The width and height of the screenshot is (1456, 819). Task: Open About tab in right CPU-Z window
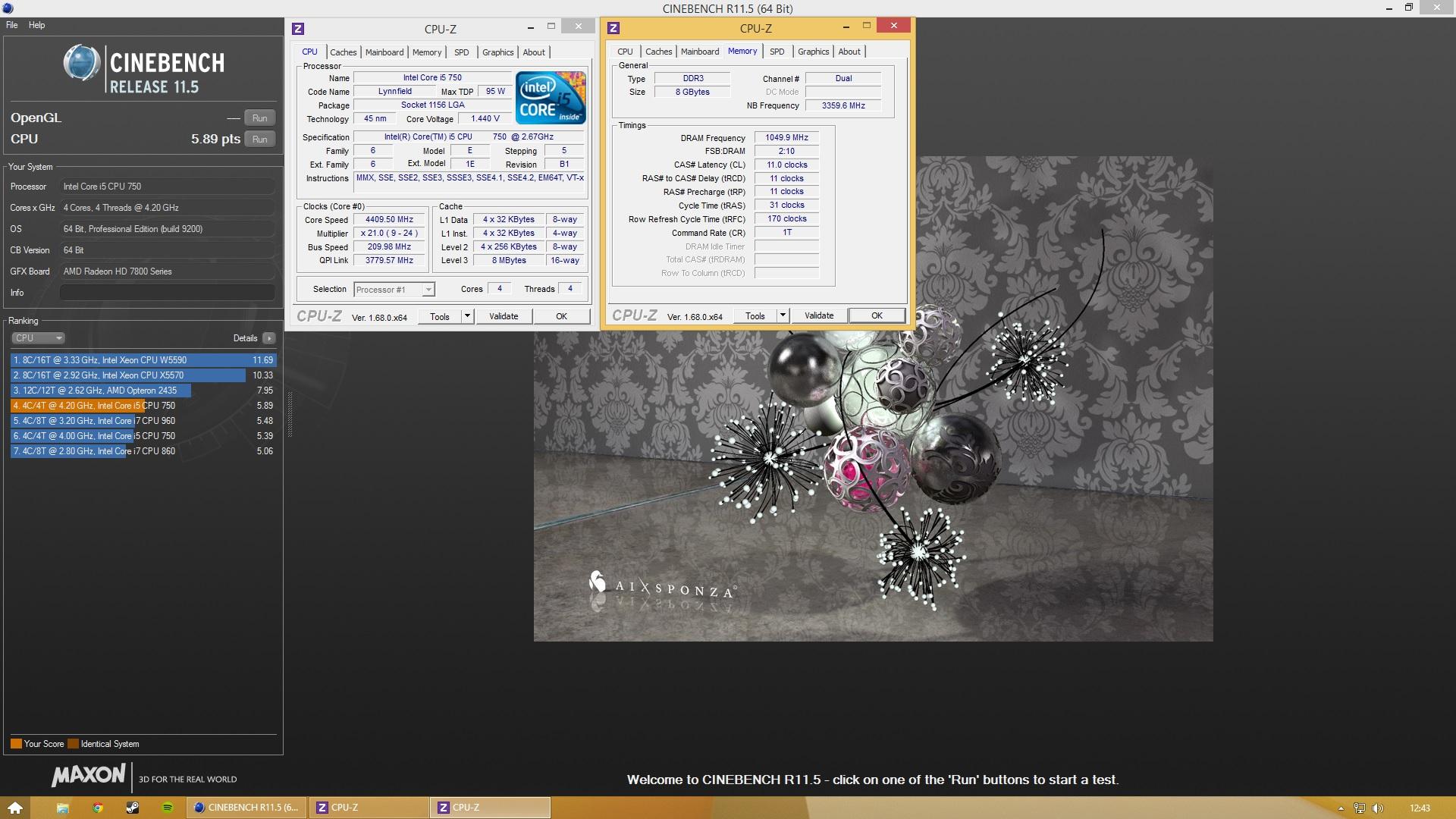849,52
